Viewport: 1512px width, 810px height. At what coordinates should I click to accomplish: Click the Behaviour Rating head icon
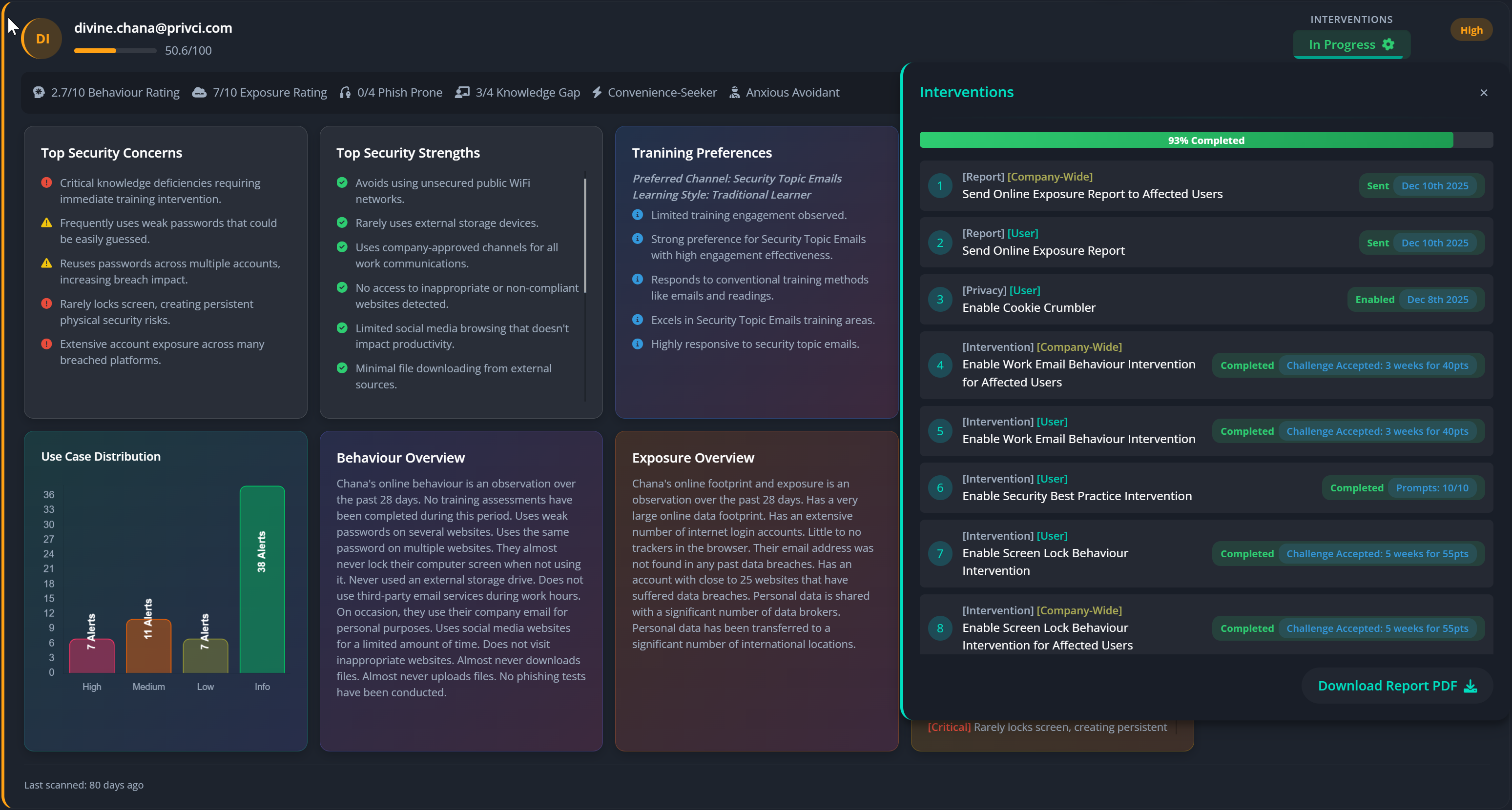click(39, 92)
